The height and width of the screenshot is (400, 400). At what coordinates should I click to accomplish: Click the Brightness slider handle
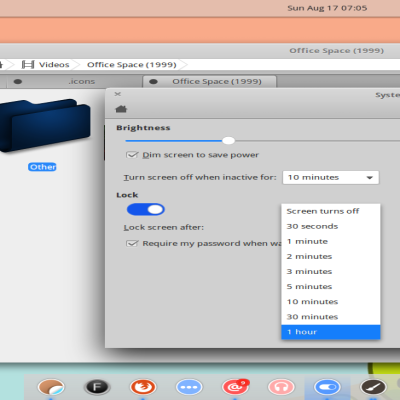228,141
